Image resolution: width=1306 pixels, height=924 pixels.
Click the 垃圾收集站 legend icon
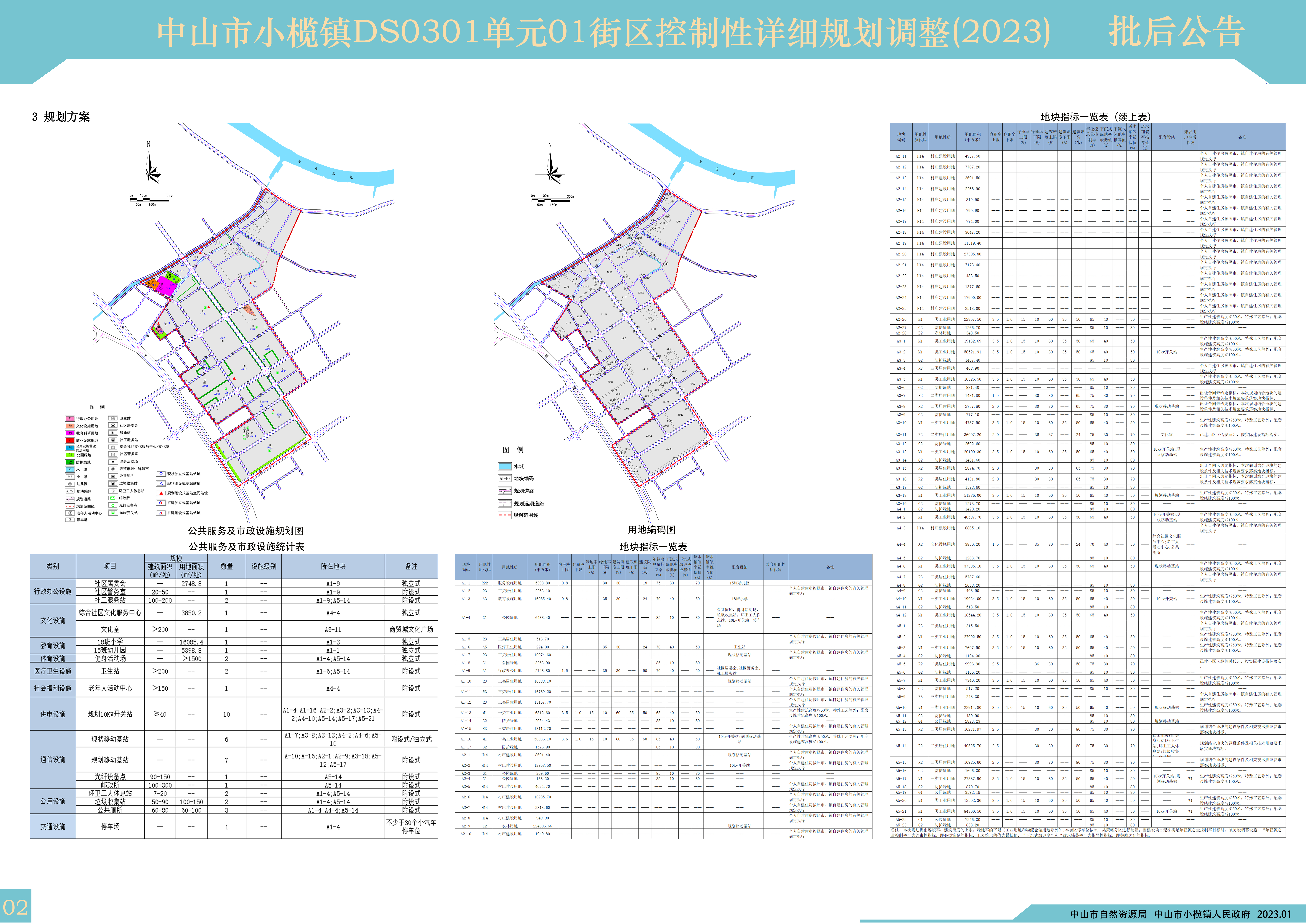coord(113,484)
